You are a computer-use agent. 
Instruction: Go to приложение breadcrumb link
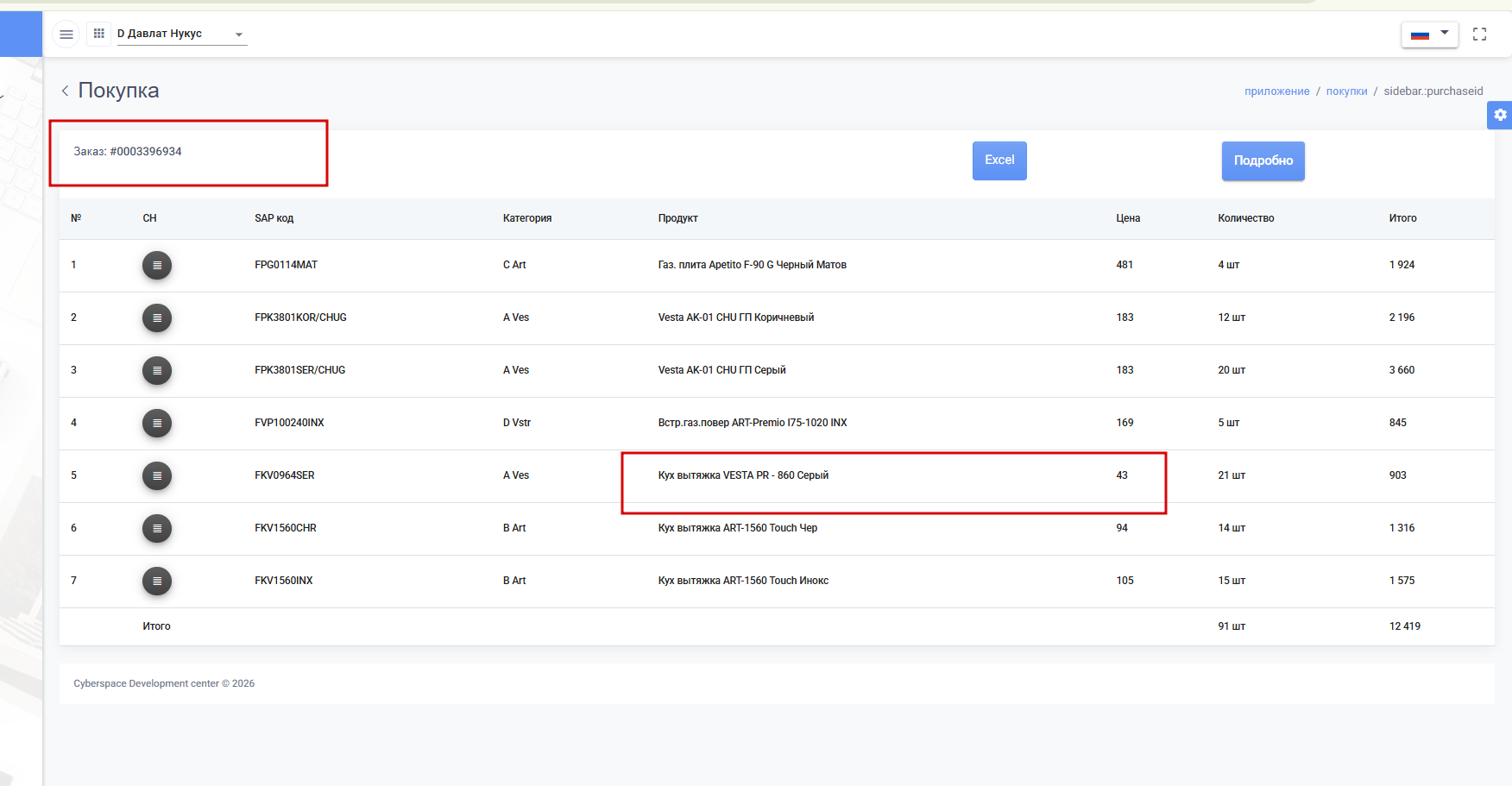click(x=1276, y=91)
